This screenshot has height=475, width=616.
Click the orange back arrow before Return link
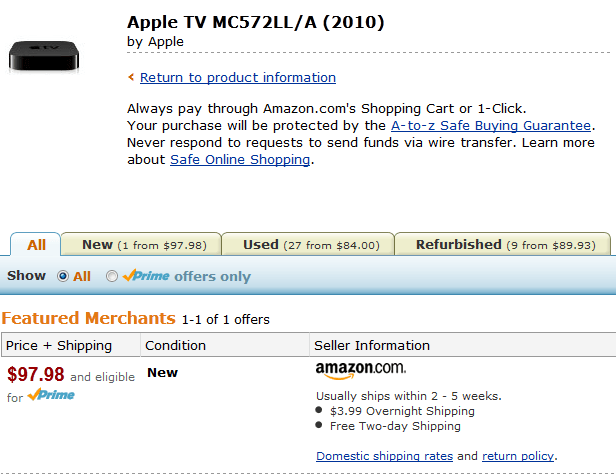point(131,77)
